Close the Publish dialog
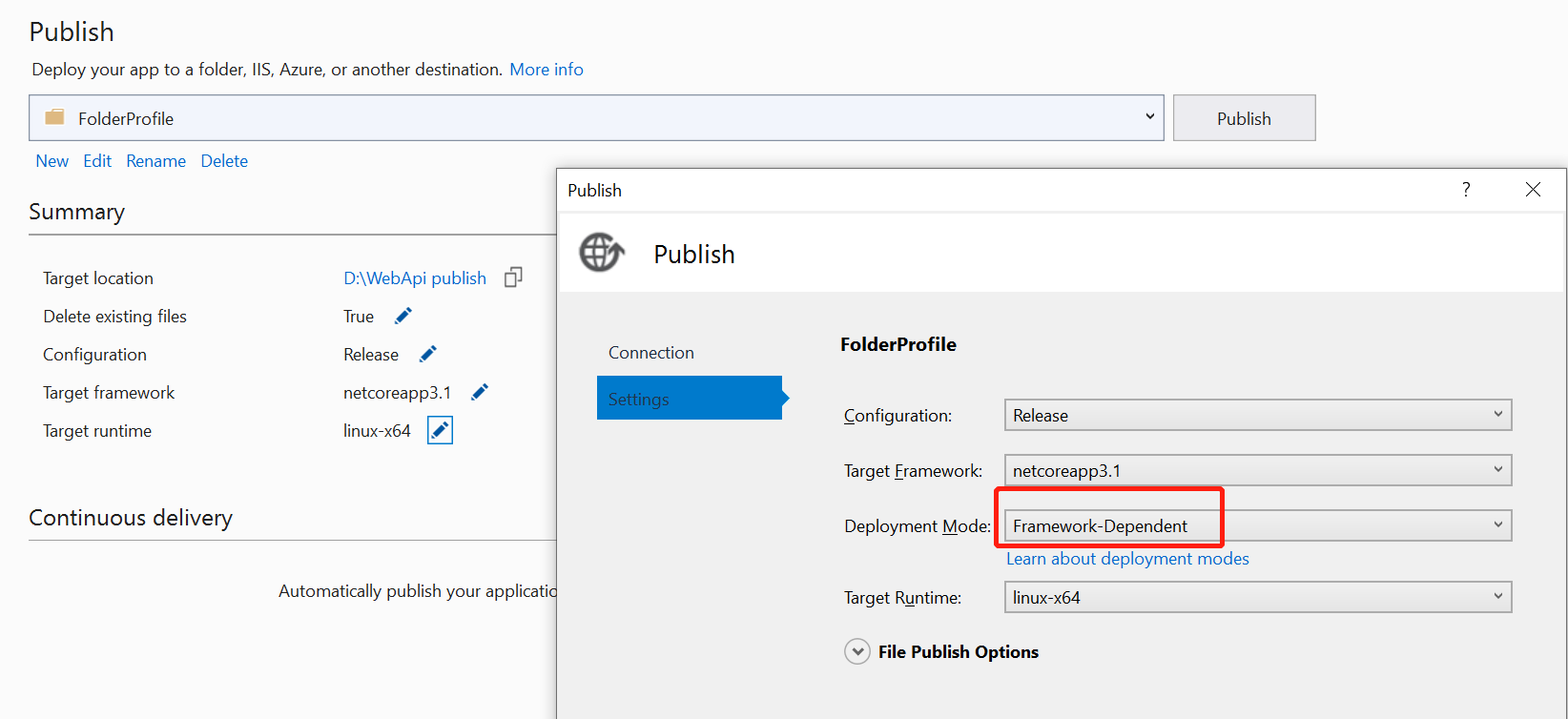Image resolution: width=1568 pixels, height=719 pixels. coord(1533,189)
